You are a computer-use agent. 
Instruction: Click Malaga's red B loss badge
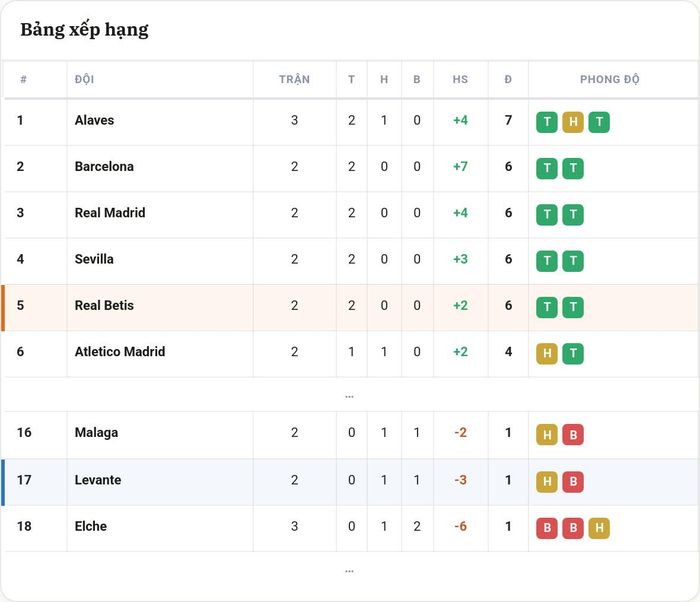click(x=573, y=435)
